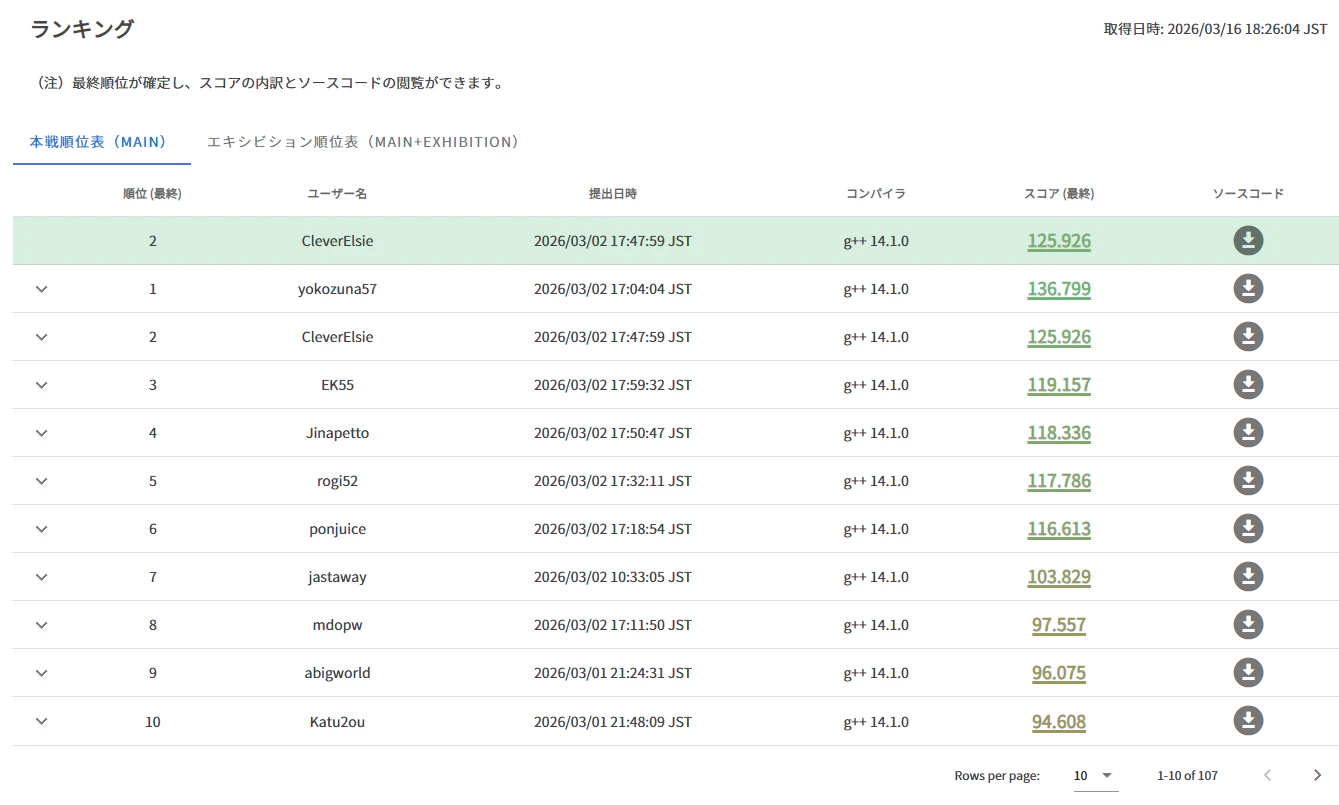The height and width of the screenshot is (805, 1339).
Task: Expand the yokozuna57 row details
Action: point(41,289)
